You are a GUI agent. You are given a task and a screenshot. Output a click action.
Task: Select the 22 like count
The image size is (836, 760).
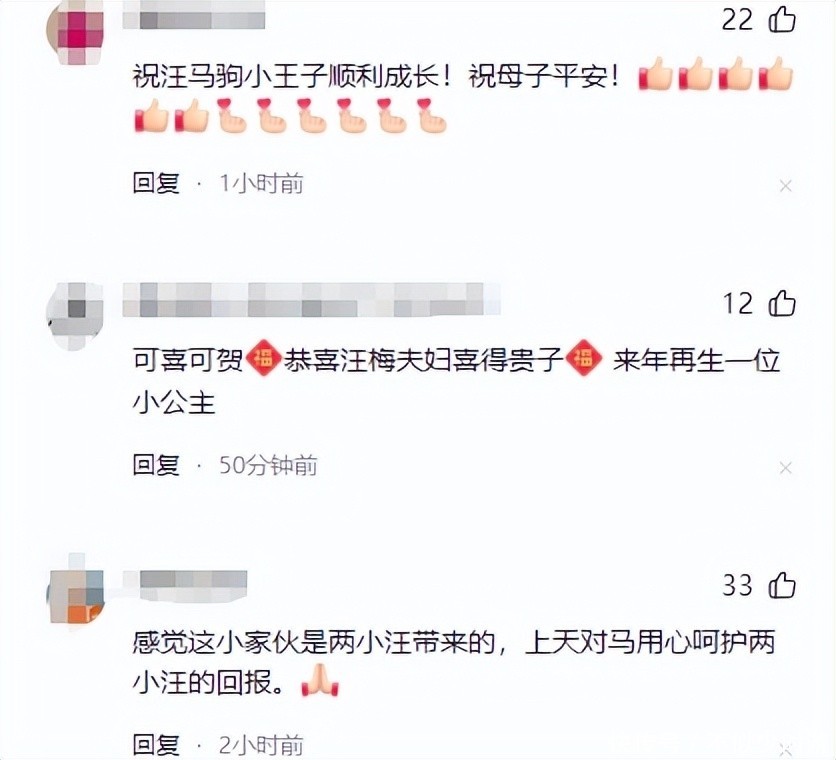click(737, 20)
